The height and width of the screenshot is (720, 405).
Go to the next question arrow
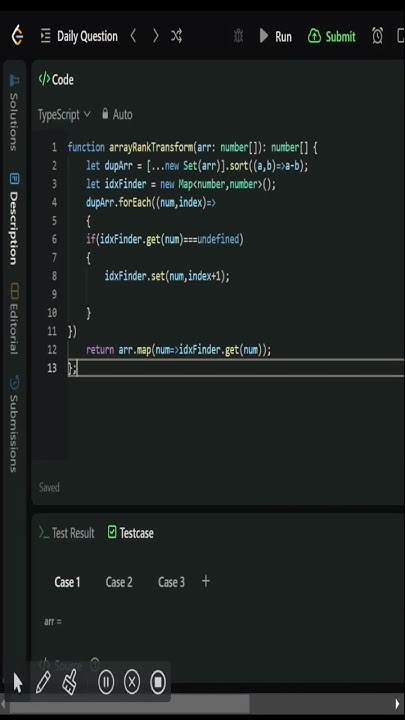156,36
